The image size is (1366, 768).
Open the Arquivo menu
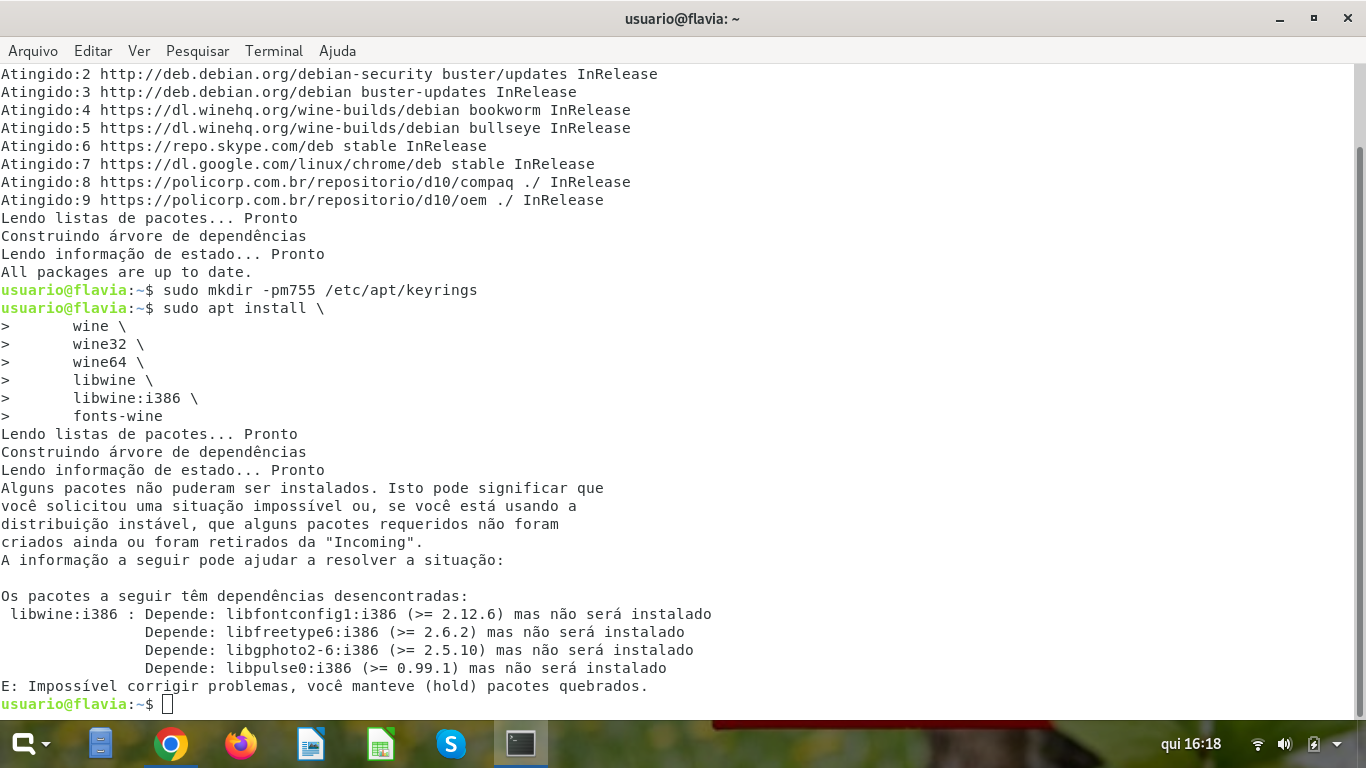(33, 51)
